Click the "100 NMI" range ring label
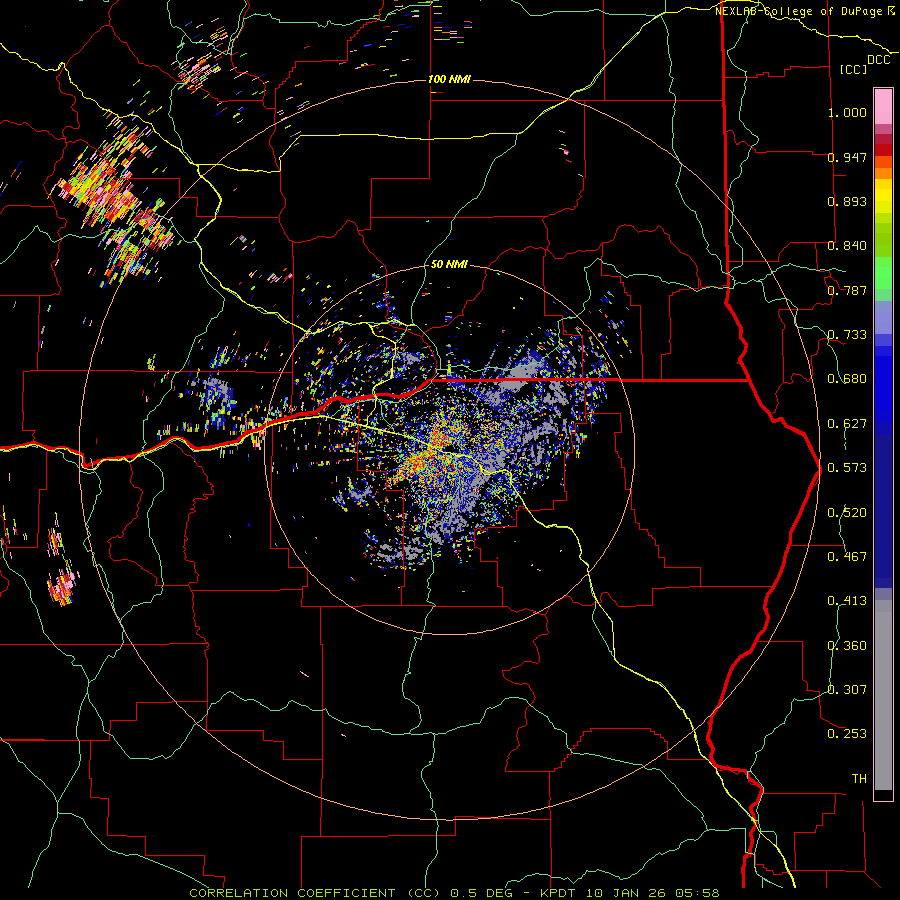 click(449, 79)
